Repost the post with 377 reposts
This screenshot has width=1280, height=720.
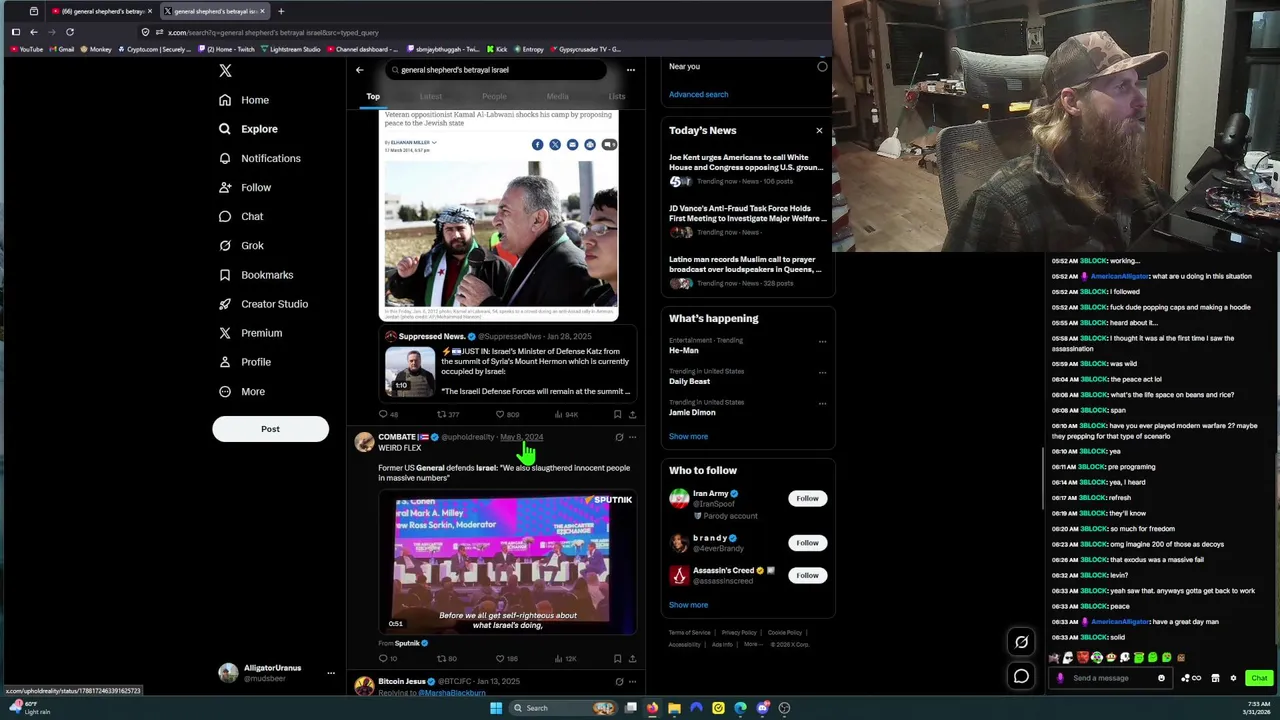tap(448, 414)
